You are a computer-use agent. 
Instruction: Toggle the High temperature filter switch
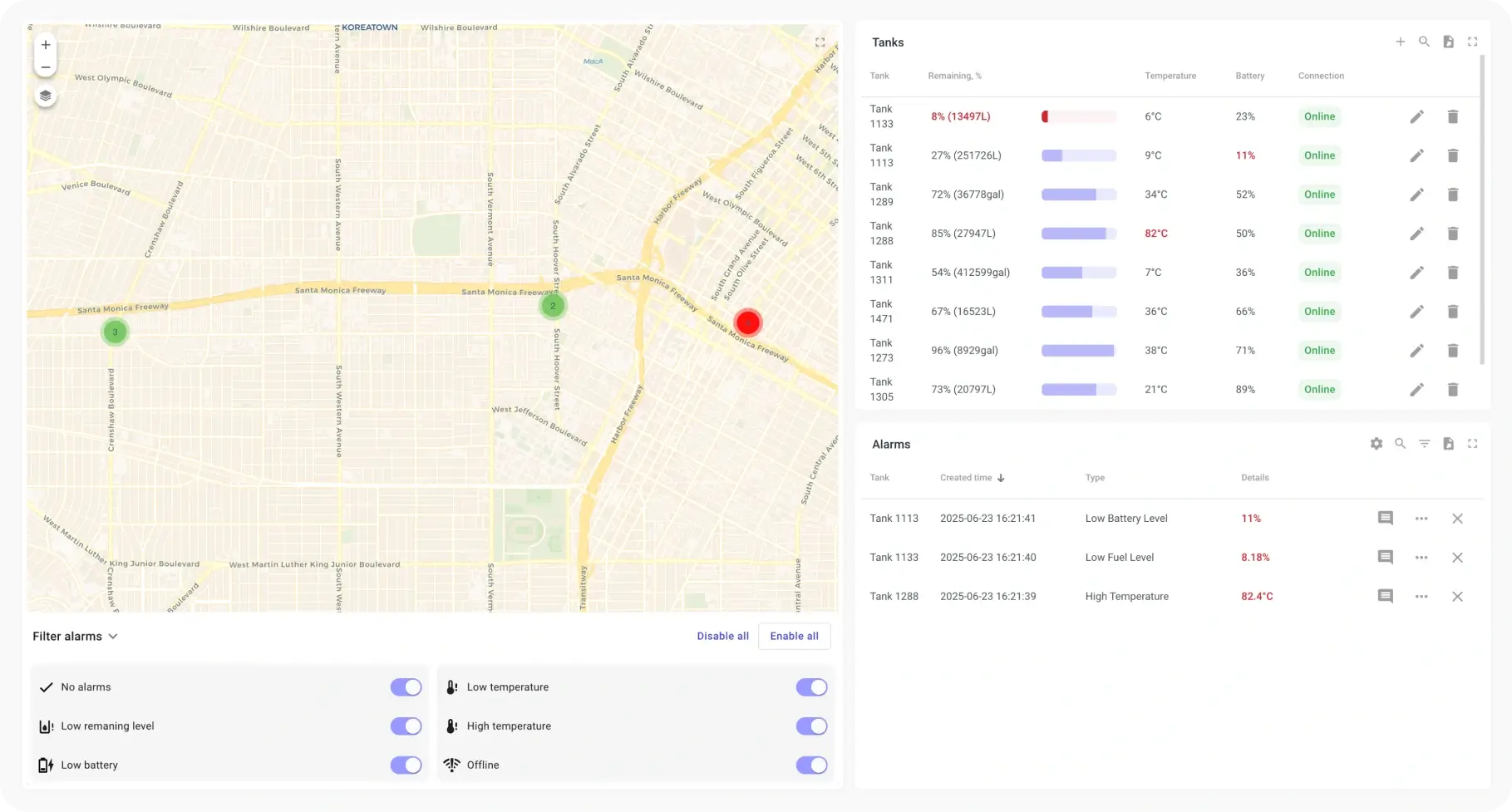(811, 726)
